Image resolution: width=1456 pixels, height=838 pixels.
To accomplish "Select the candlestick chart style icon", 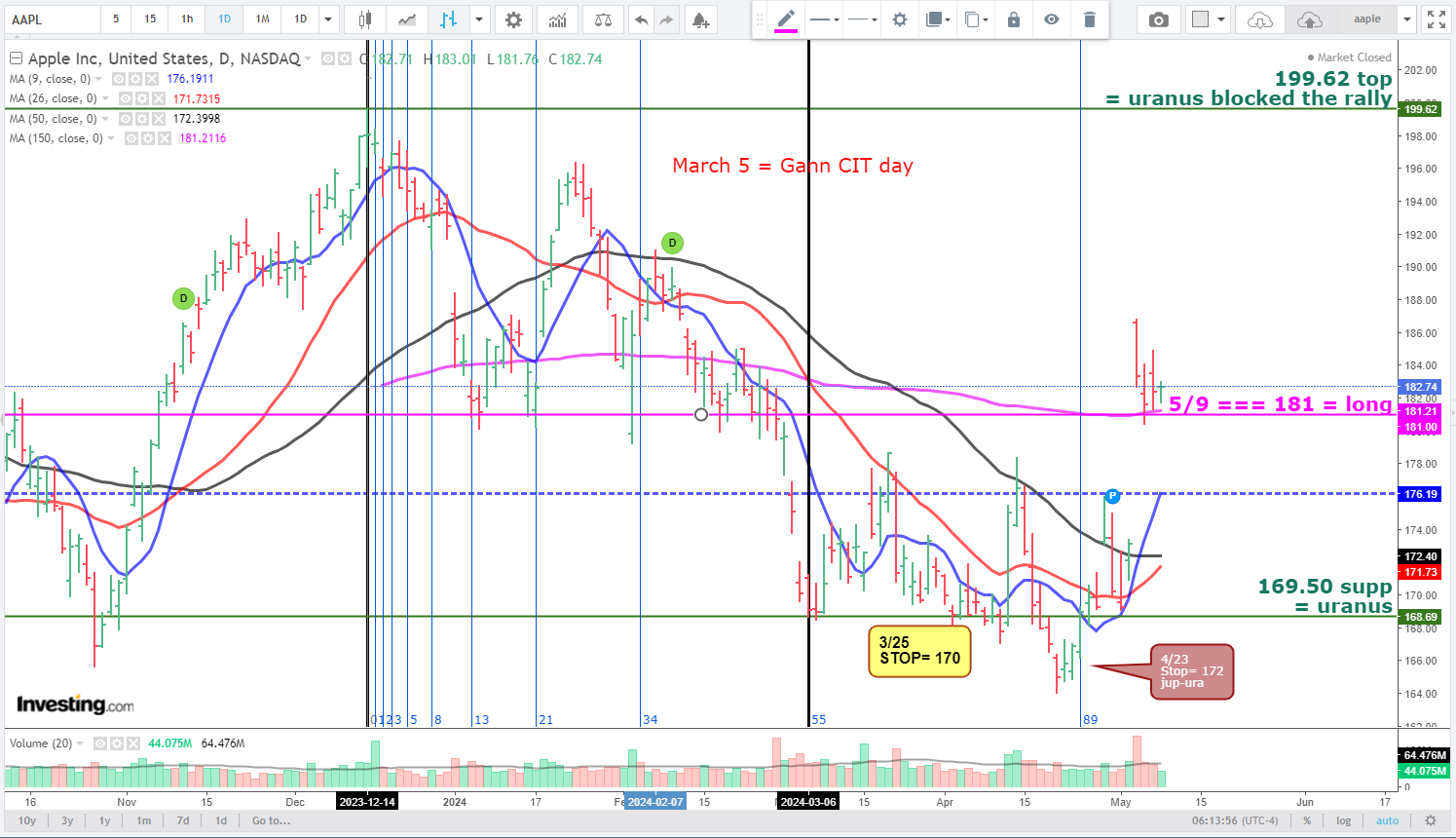I will (x=365, y=19).
